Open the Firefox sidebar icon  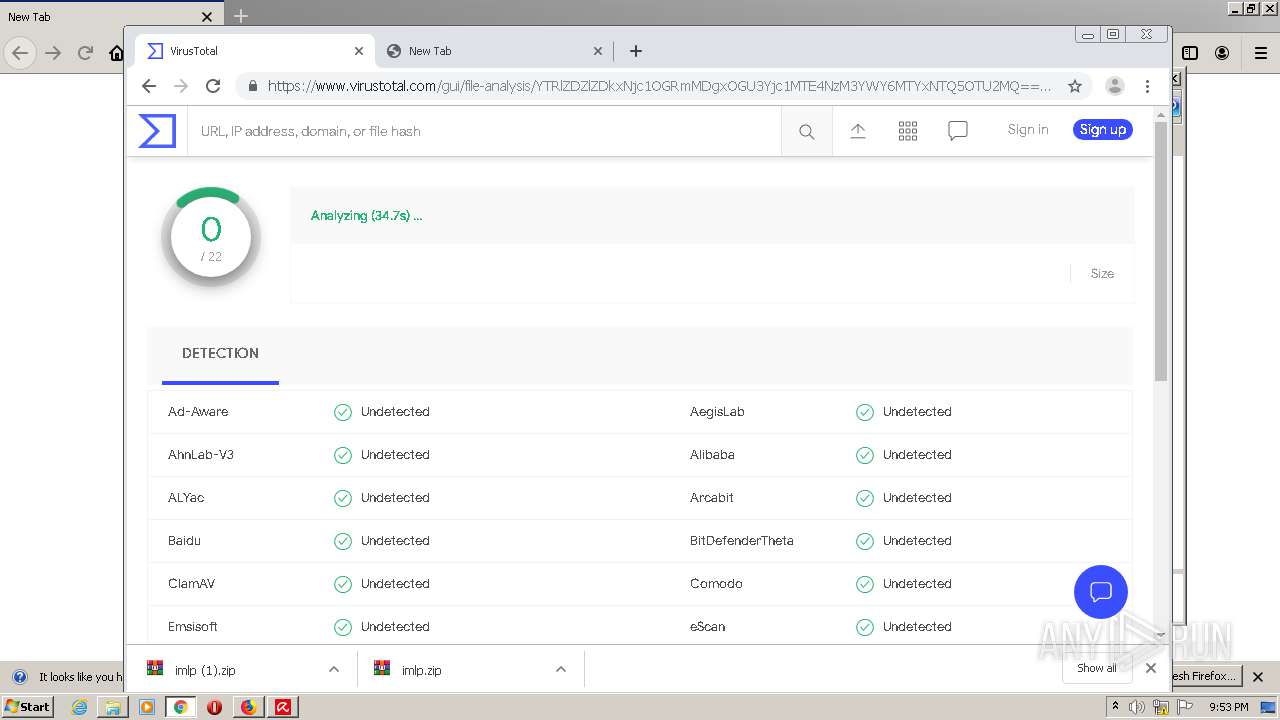1190,53
